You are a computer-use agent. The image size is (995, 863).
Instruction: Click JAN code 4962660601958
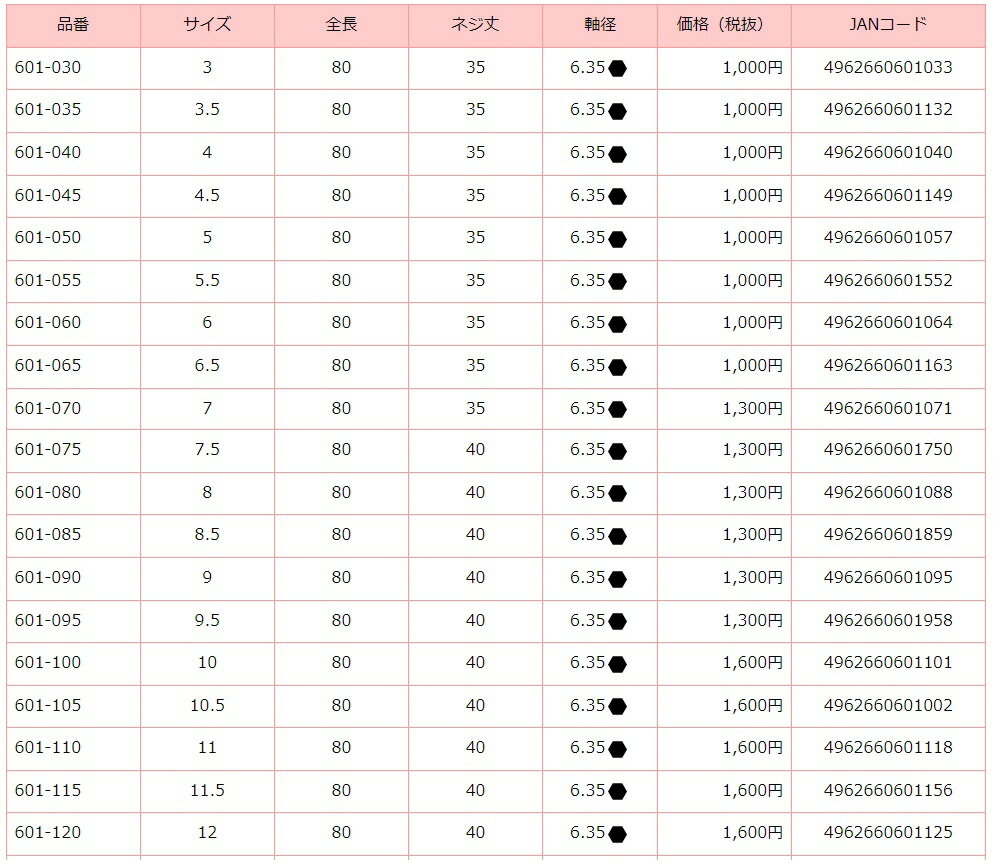point(888,620)
